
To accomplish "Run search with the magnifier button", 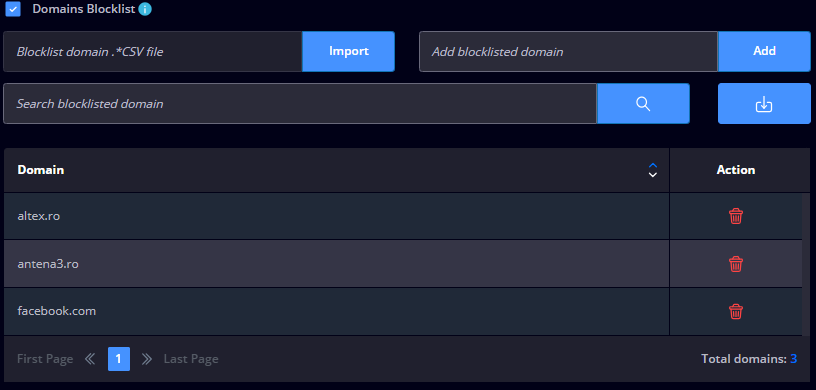I will click(643, 104).
